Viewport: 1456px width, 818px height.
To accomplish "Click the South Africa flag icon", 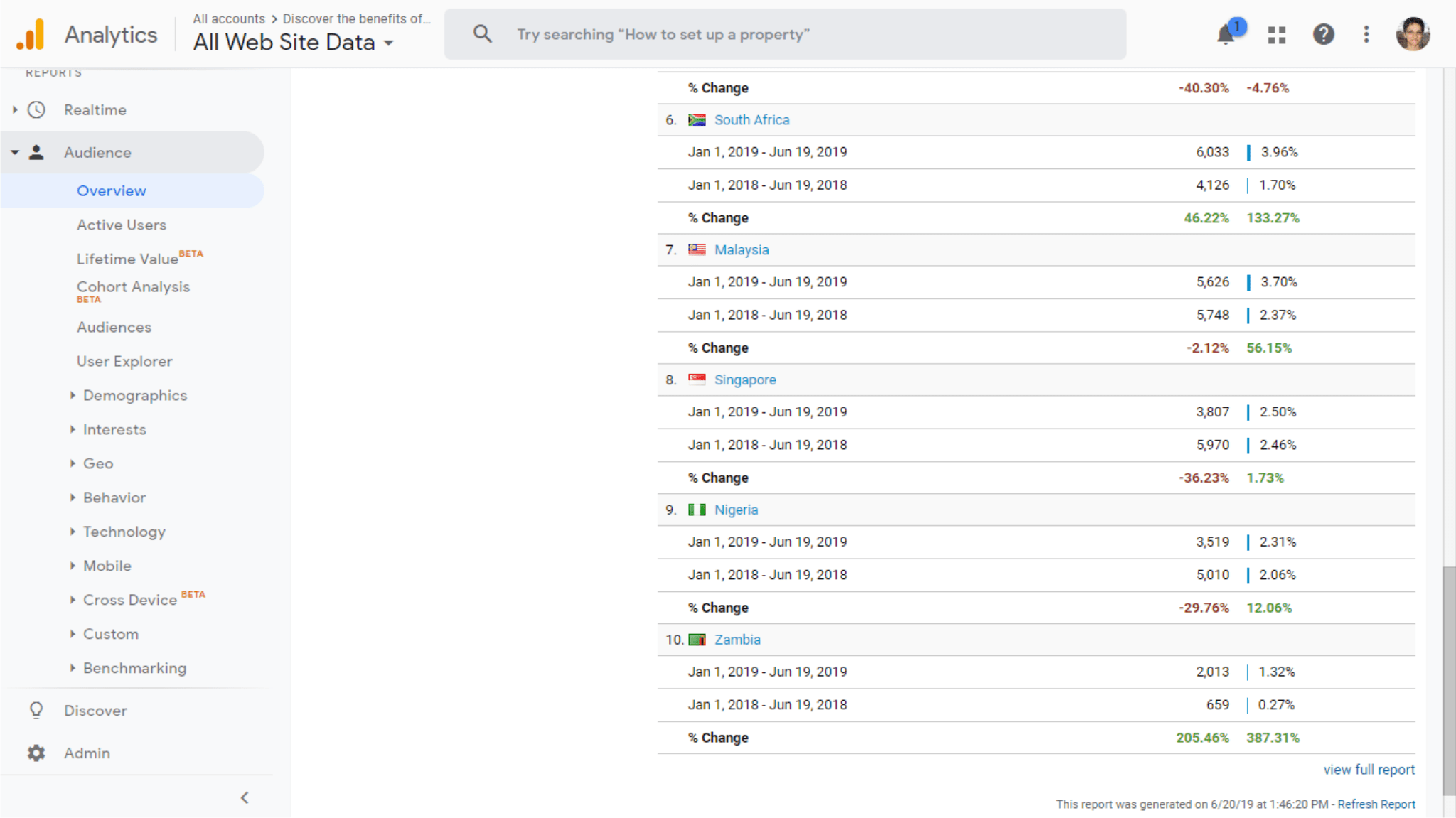I will [x=697, y=120].
